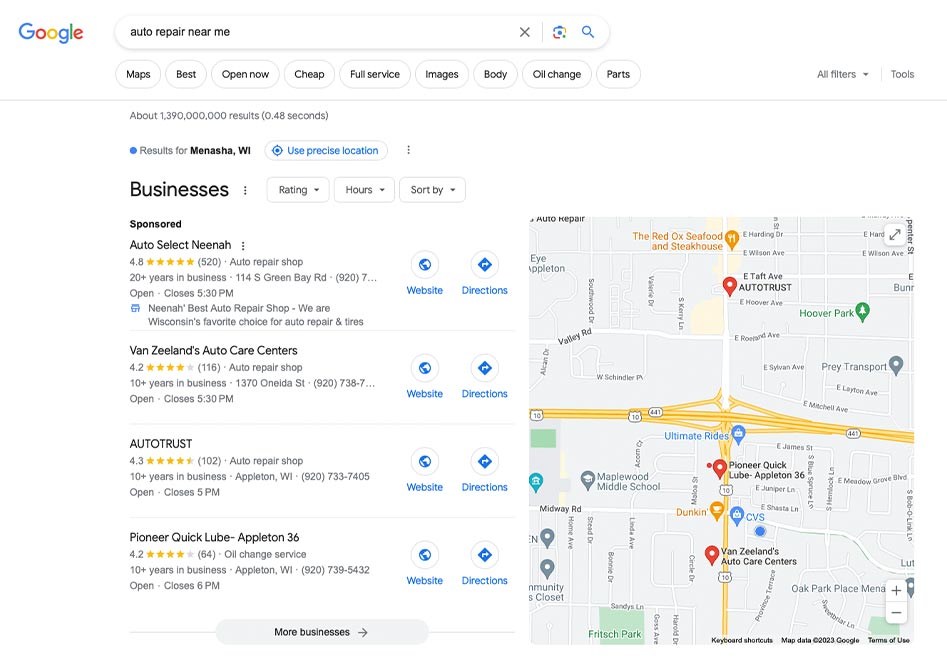The width and height of the screenshot is (947, 664).
Task: Get directions to AUTOTRUST
Action: pos(484,462)
